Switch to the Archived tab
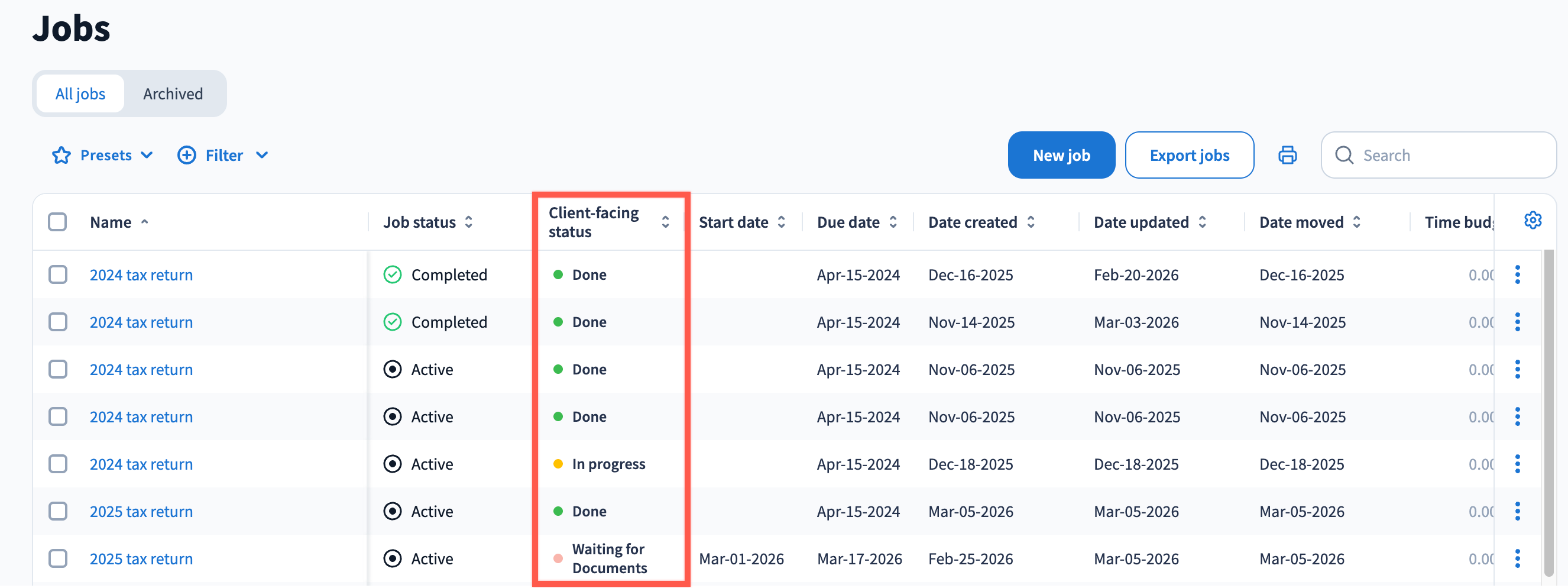The height and width of the screenshot is (588, 1568). [x=173, y=93]
